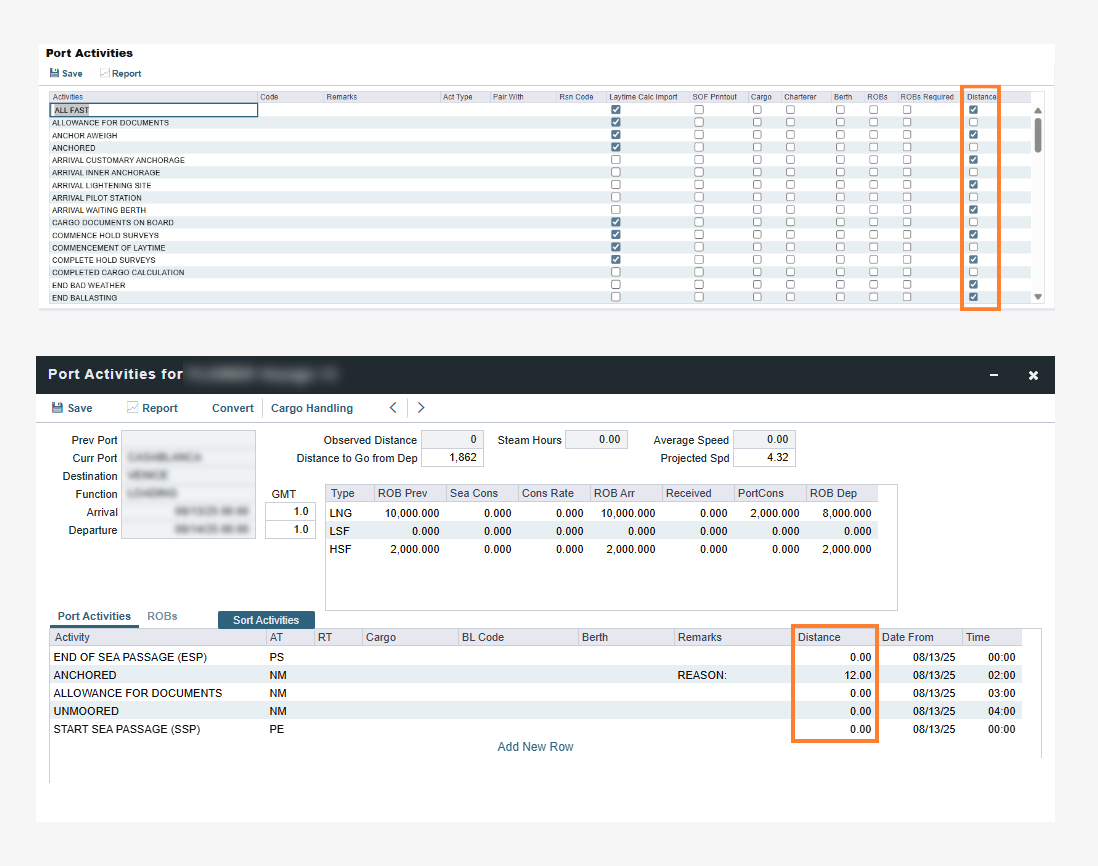Enable Distance for ALLOWANCE FOR DOCUMENTS
This screenshot has width=1098, height=866.
[x=973, y=122]
